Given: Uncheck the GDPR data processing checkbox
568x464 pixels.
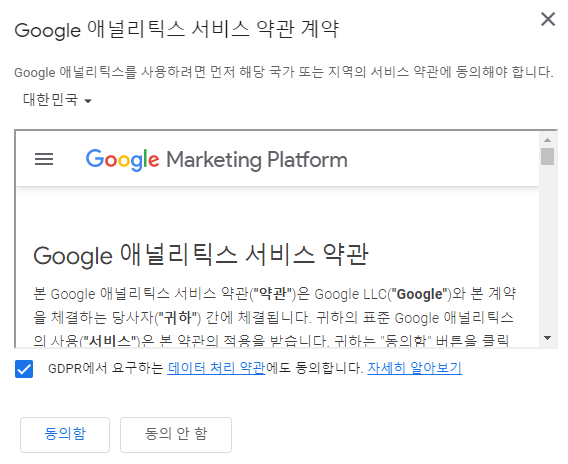Looking at the screenshot, I should pos(24,369).
